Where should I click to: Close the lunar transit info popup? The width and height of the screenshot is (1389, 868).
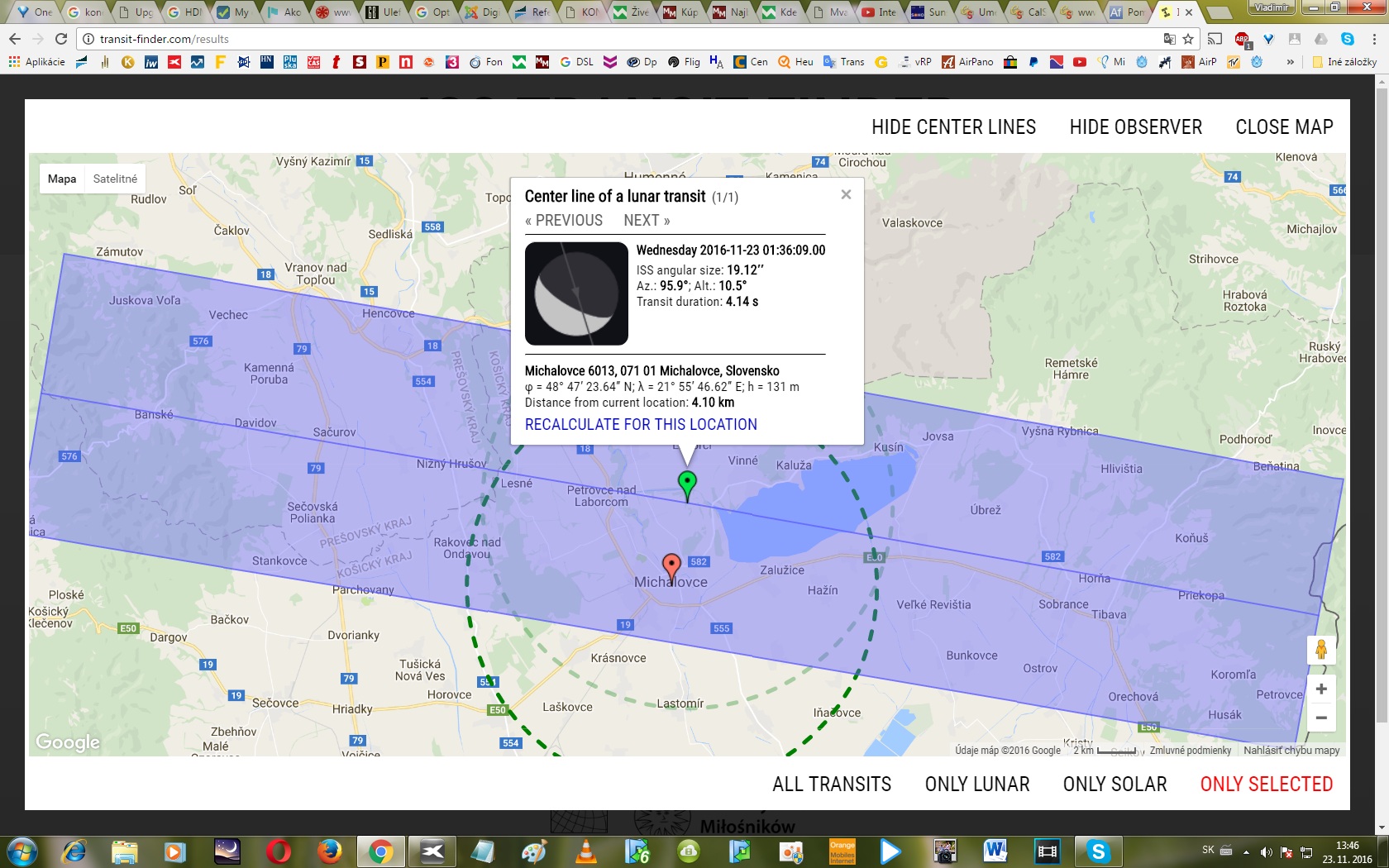coord(846,195)
